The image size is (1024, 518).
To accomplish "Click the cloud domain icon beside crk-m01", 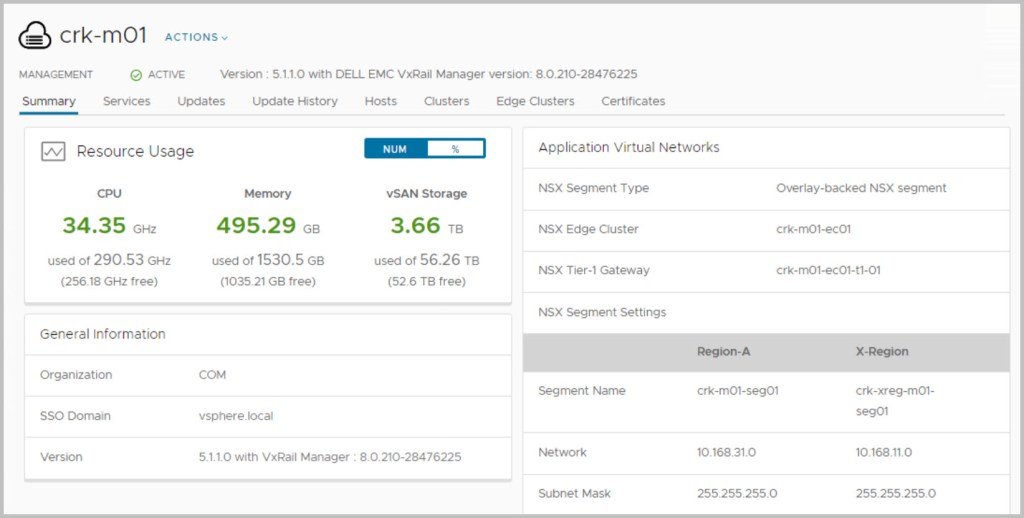I will pos(35,35).
